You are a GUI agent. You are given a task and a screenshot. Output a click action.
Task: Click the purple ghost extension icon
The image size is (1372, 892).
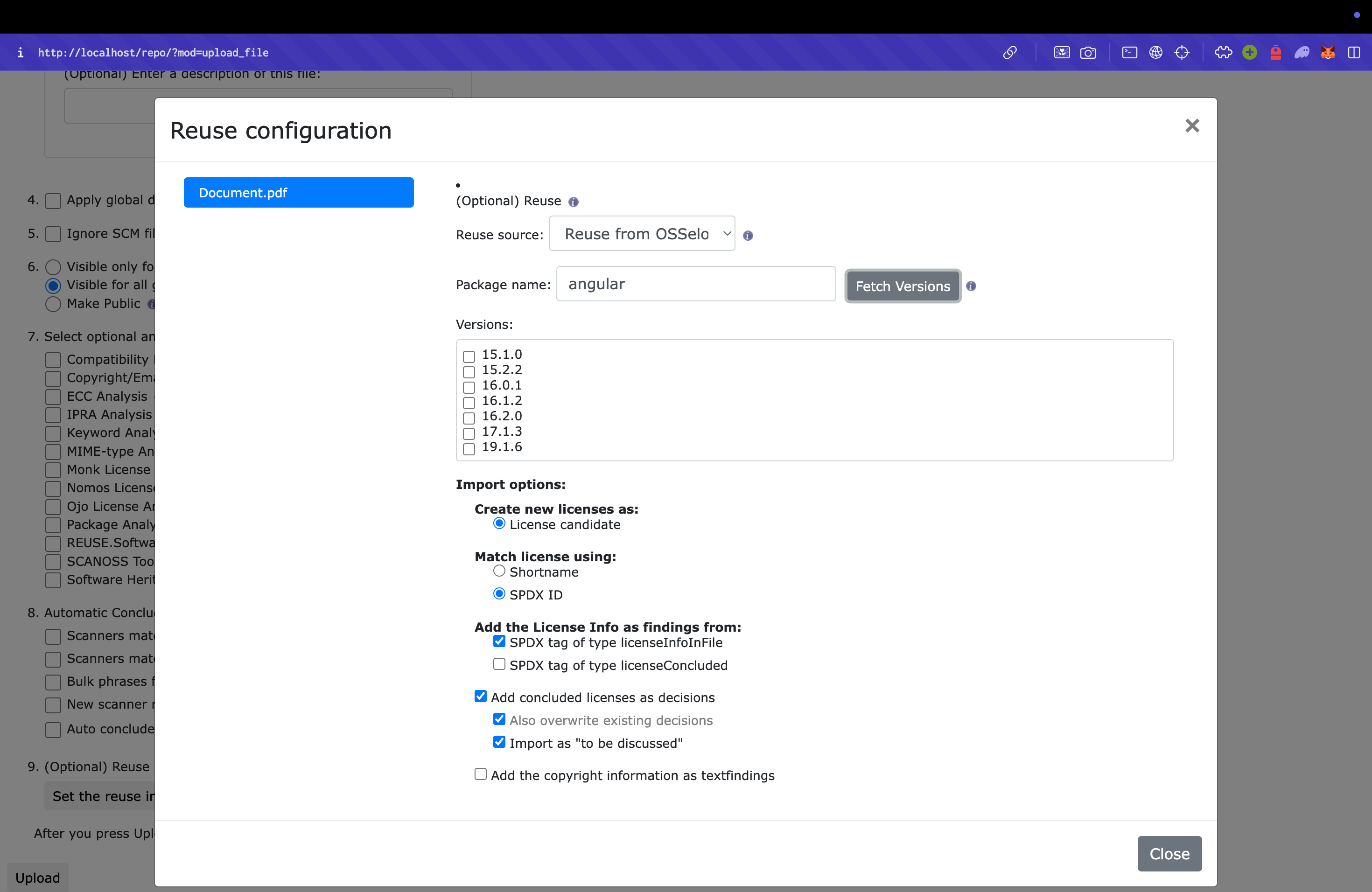pos(1302,52)
